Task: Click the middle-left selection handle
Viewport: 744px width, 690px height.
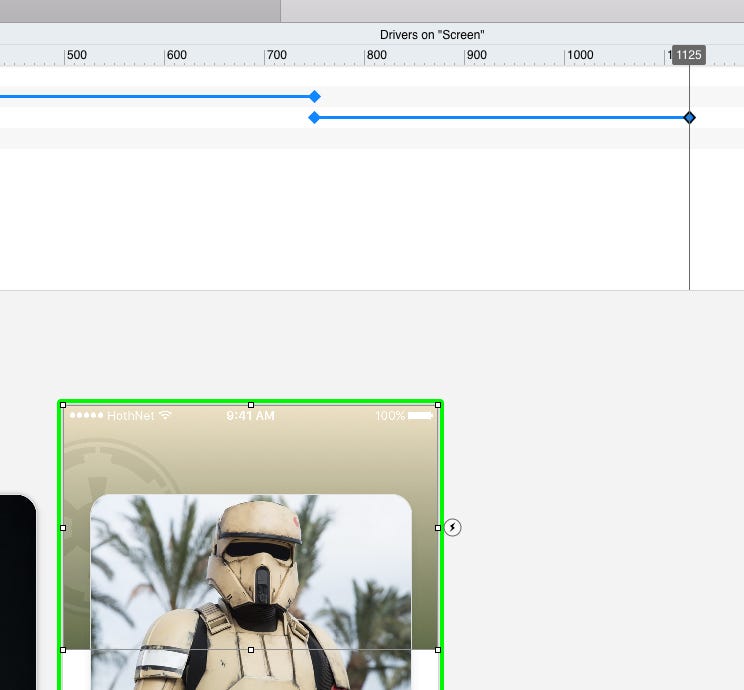Action: [x=63, y=528]
